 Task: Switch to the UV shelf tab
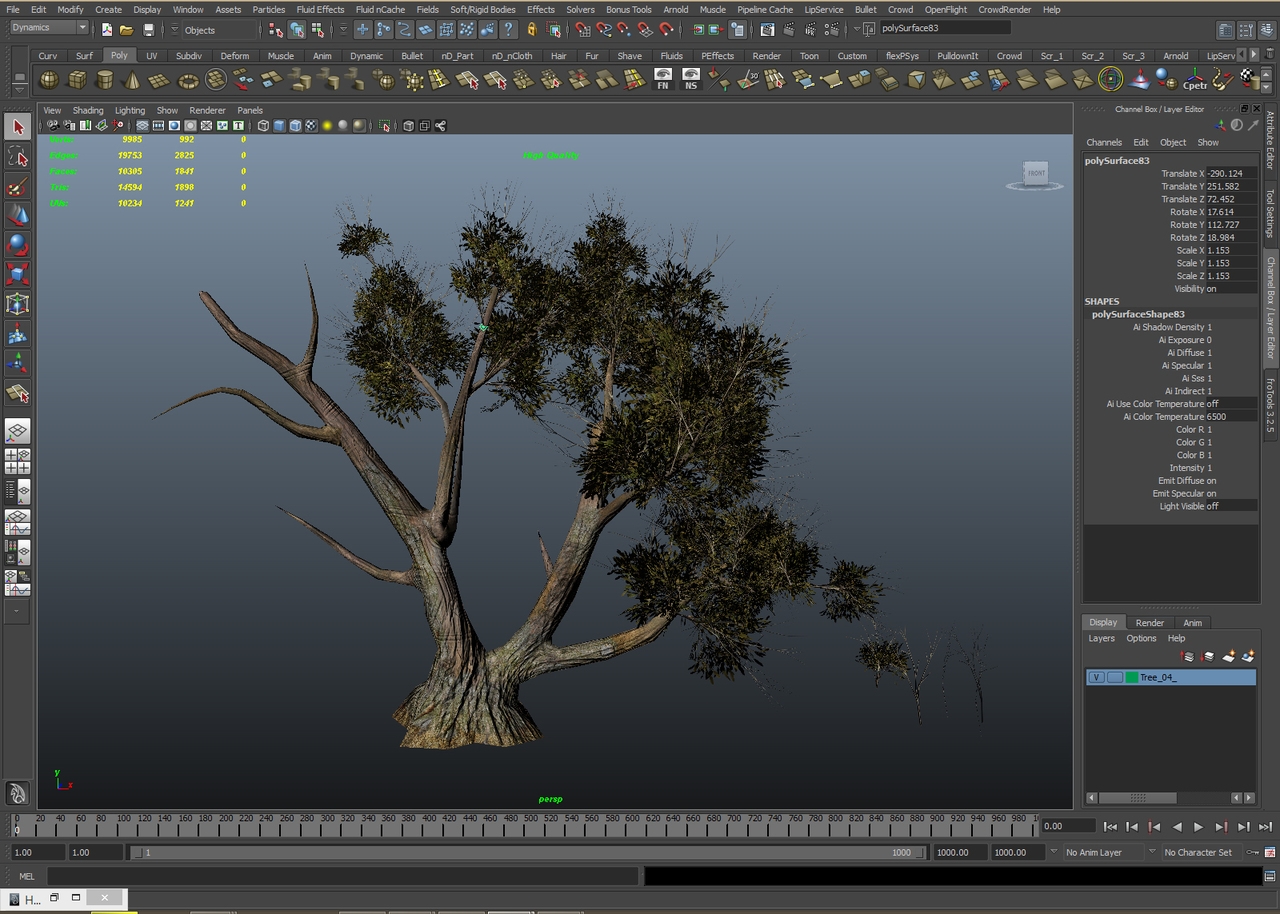151,56
